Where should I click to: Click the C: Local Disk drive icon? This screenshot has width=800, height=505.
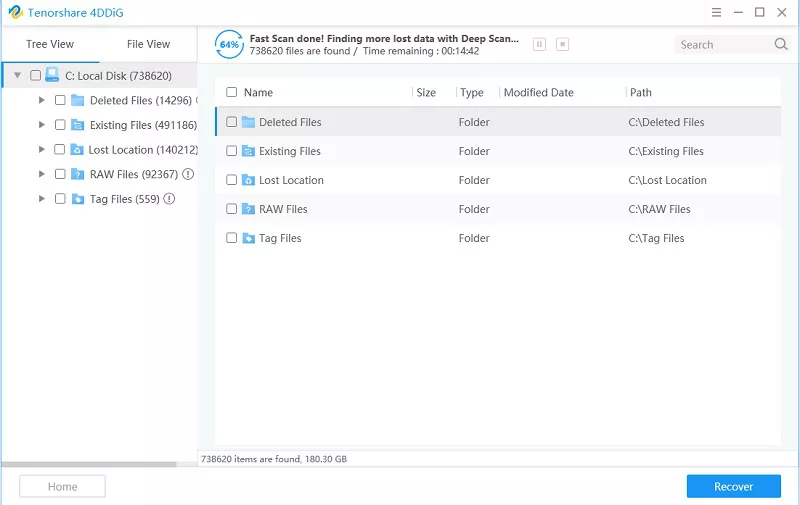pos(52,75)
